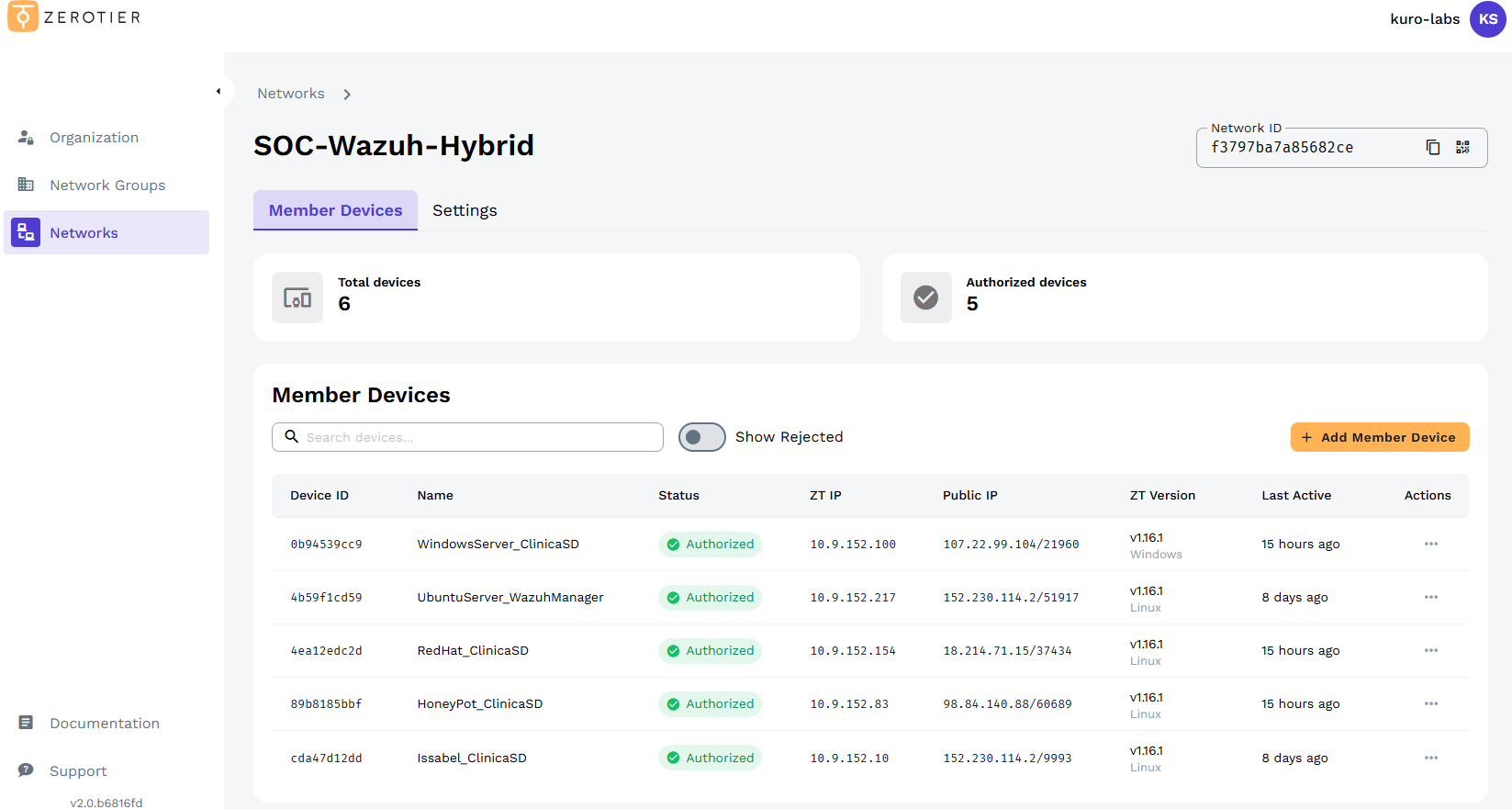Open actions menu for WindowsServer_ClinicaSD
1512x809 pixels.
coord(1431,544)
